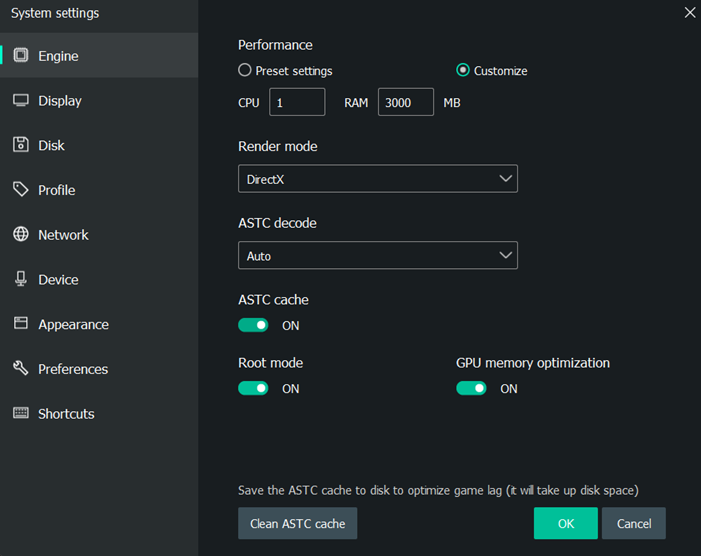Switch to the Appearance tab
Viewport: 701px width, 556px height.
[x=99, y=324]
